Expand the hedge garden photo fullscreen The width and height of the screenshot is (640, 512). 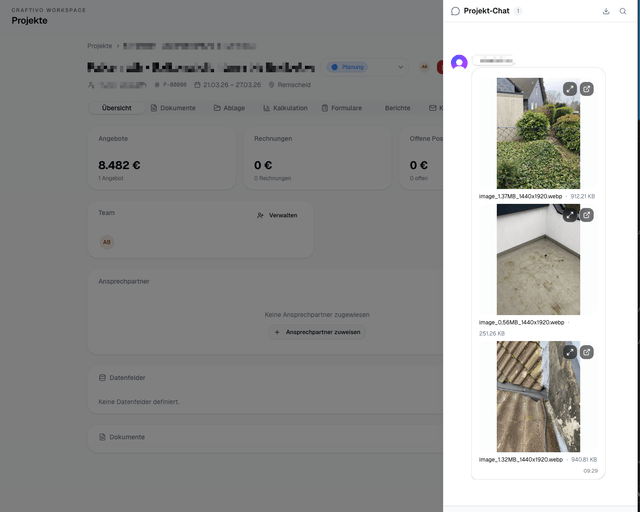[569, 89]
